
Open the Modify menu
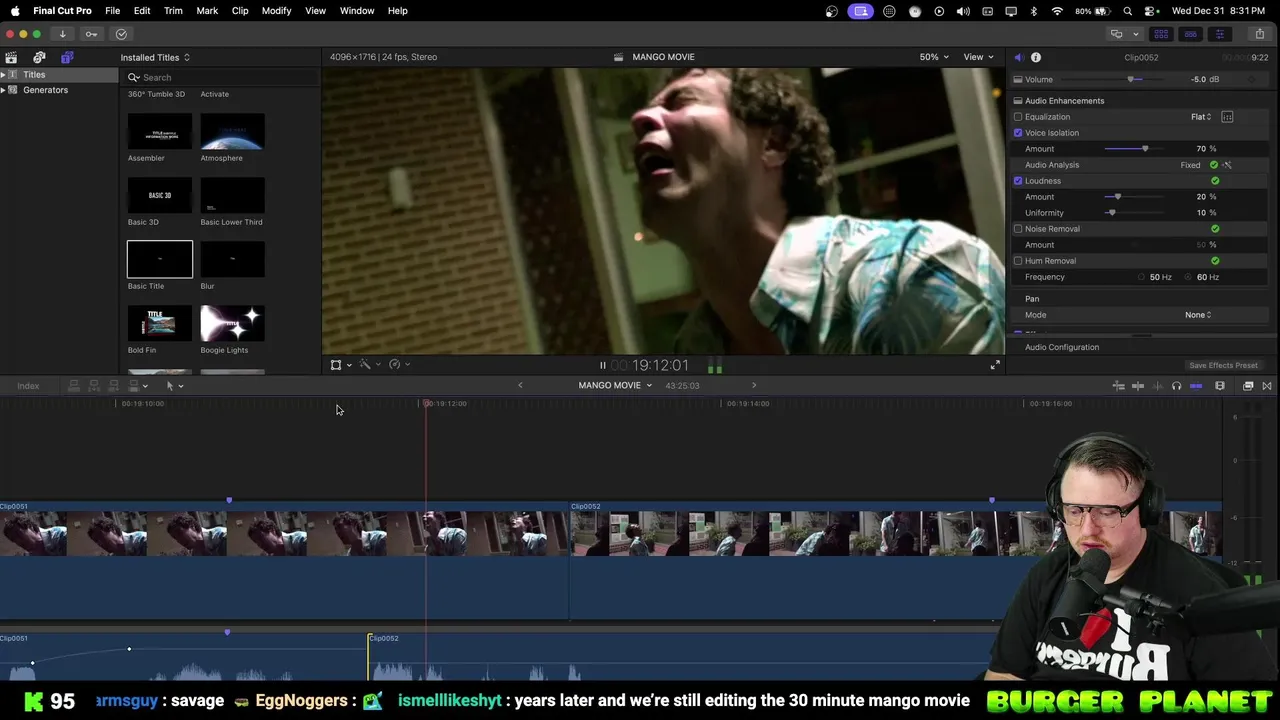(276, 11)
